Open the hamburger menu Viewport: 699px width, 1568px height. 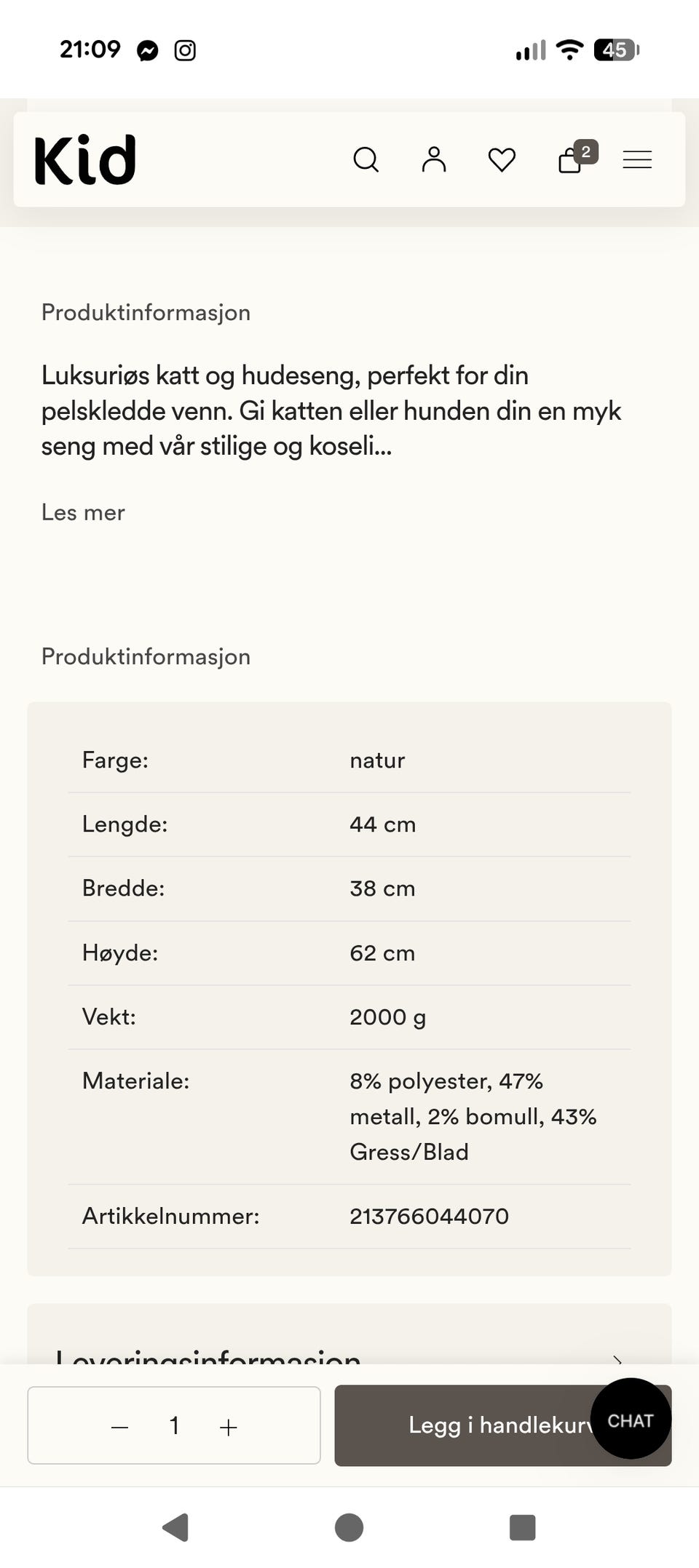pos(637,159)
